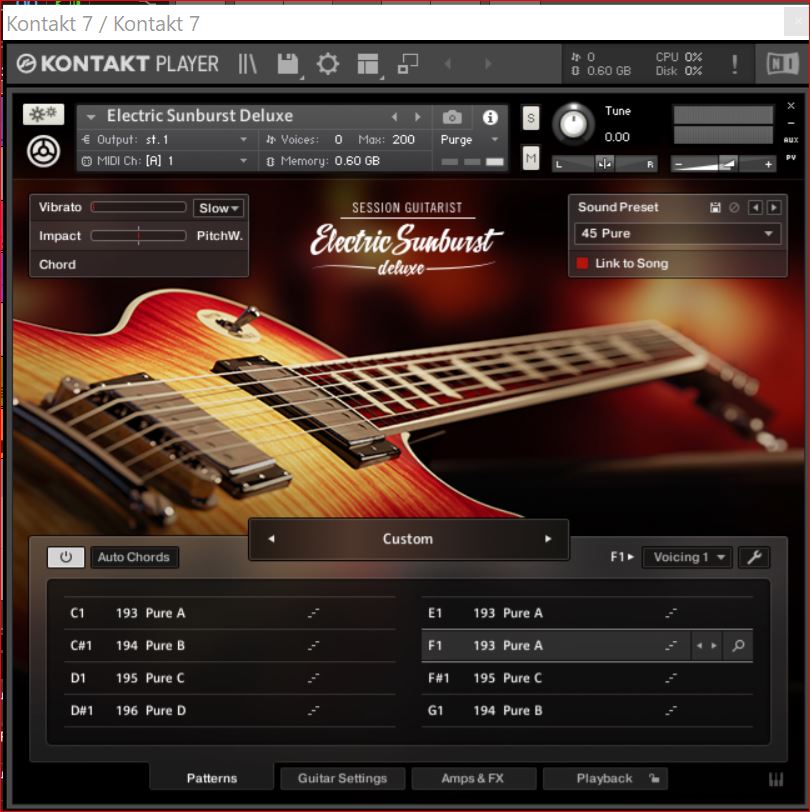
Task: Adjust the Vibrato slider
Action: (x=138, y=207)
